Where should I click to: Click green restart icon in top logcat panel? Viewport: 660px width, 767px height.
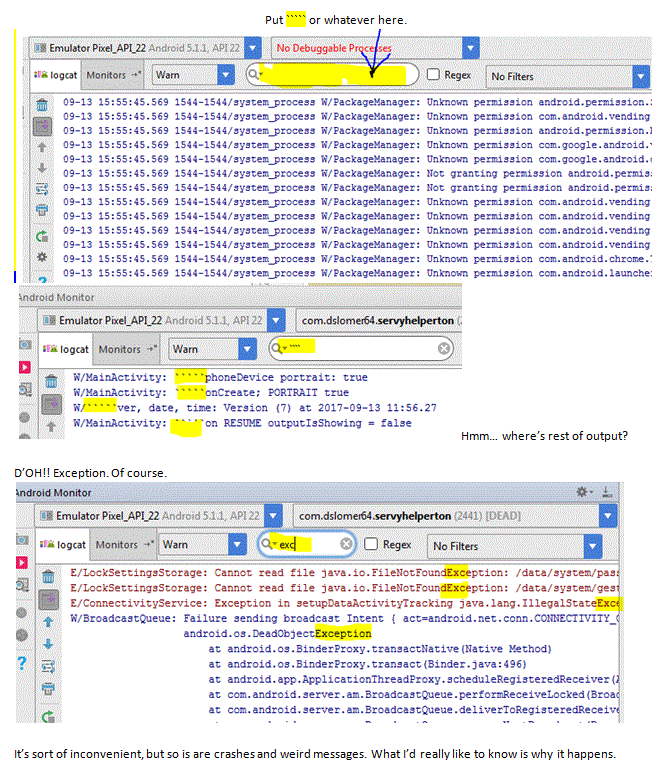[x=42, y=236]
